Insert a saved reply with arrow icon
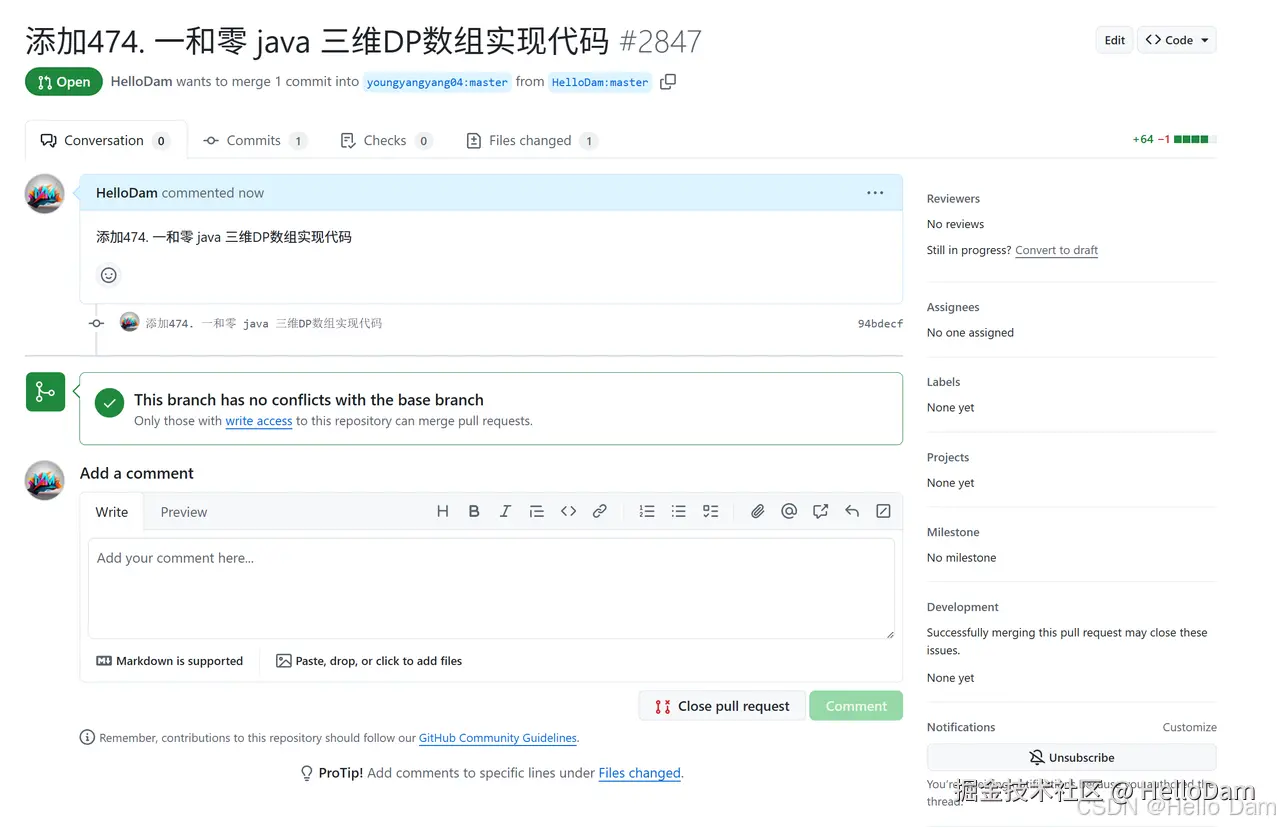This screenshot has width=1280, height=828. [852, 511]
